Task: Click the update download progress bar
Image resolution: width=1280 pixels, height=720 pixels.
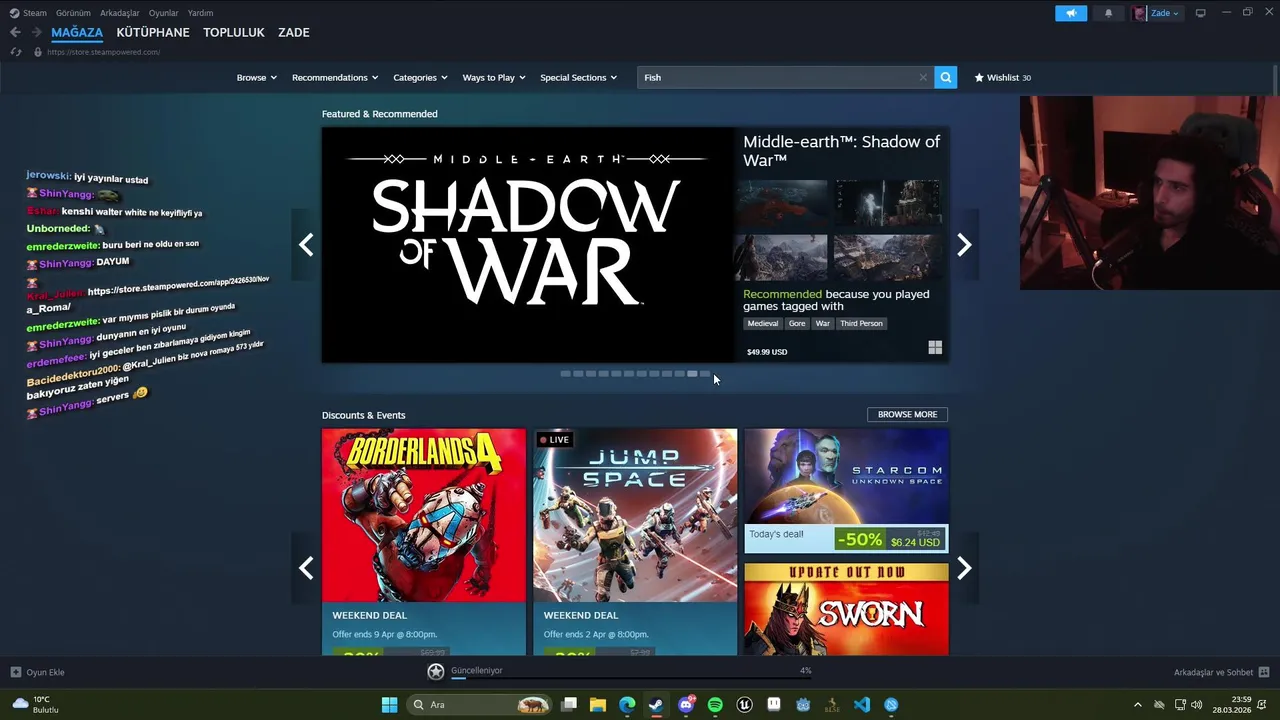Action: coord(630,678)
